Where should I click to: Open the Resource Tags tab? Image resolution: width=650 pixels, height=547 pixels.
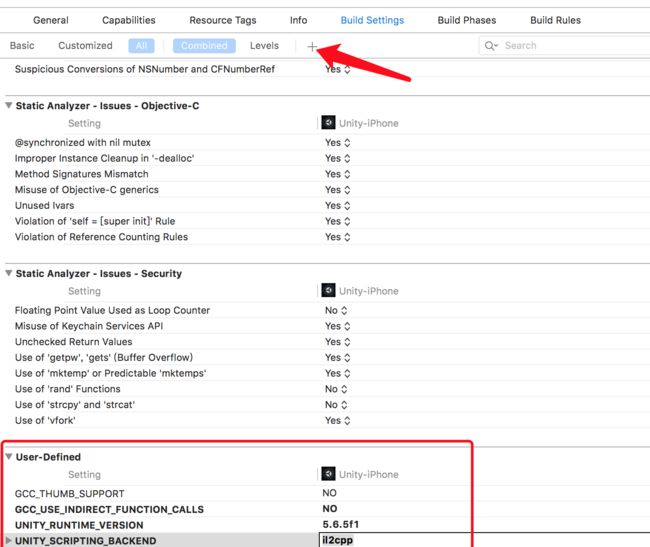coord(223,20)
